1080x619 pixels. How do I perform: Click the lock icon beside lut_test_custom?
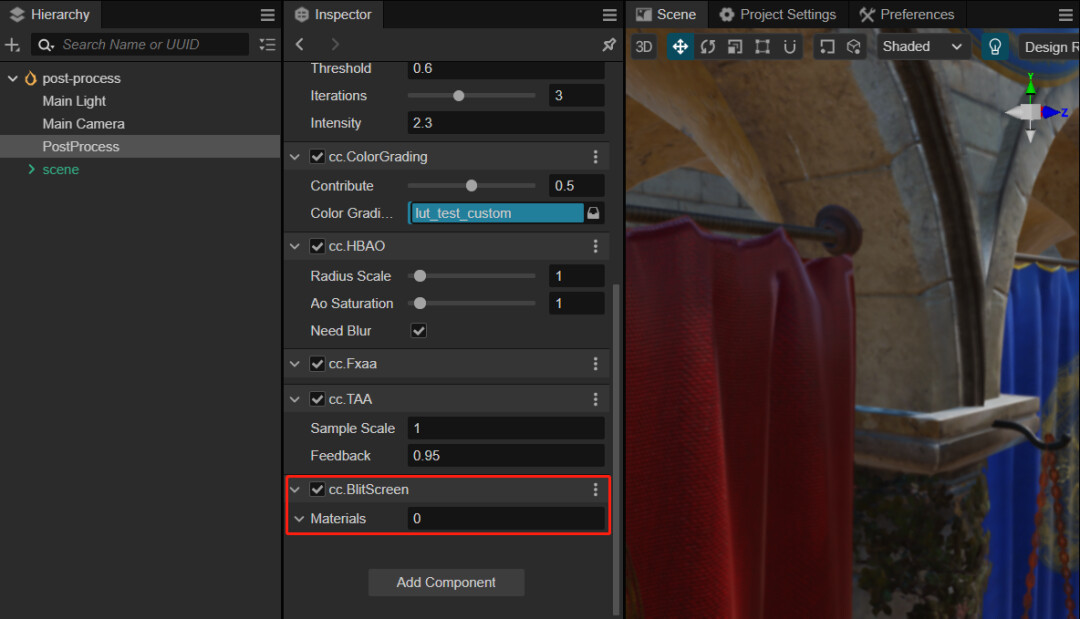tap(594, 213)
